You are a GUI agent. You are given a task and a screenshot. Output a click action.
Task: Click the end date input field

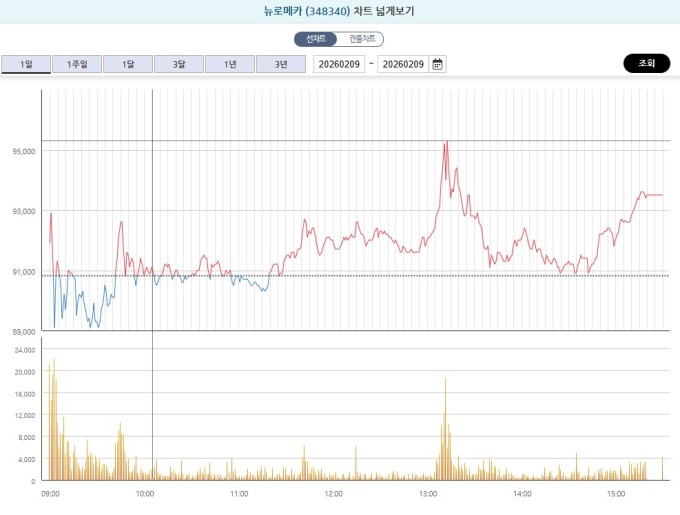tap(403, 64)
